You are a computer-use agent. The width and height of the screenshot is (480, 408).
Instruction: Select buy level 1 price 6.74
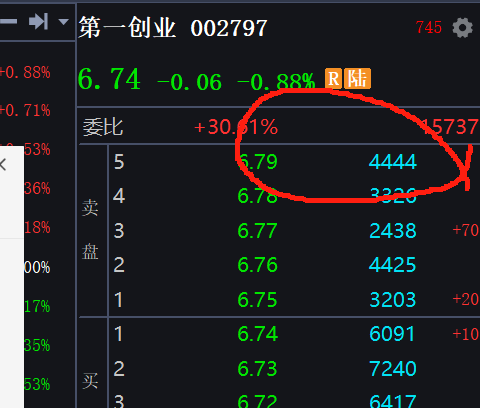[x=257, y=334]
